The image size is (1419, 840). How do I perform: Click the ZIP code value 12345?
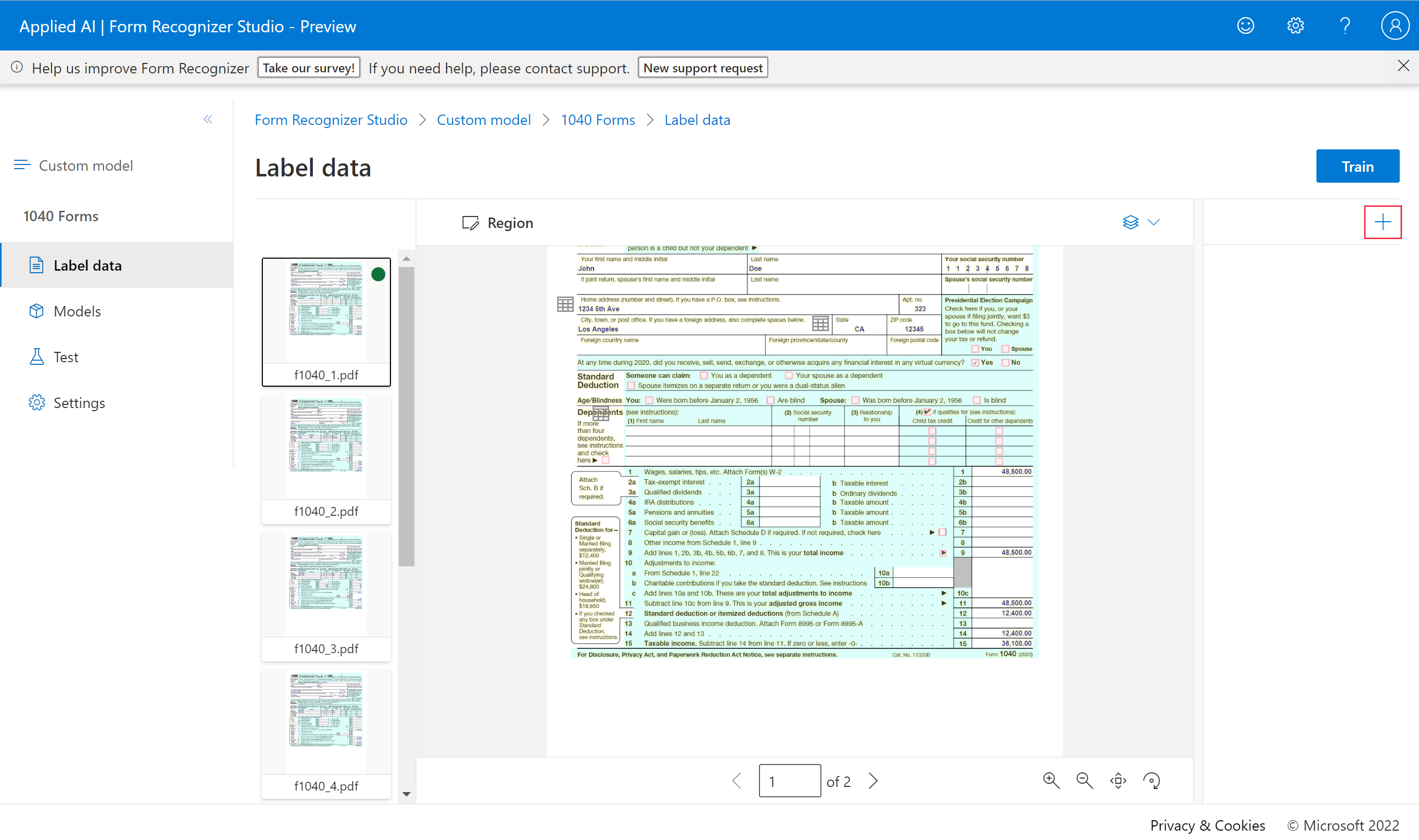(x=914, y=329)
